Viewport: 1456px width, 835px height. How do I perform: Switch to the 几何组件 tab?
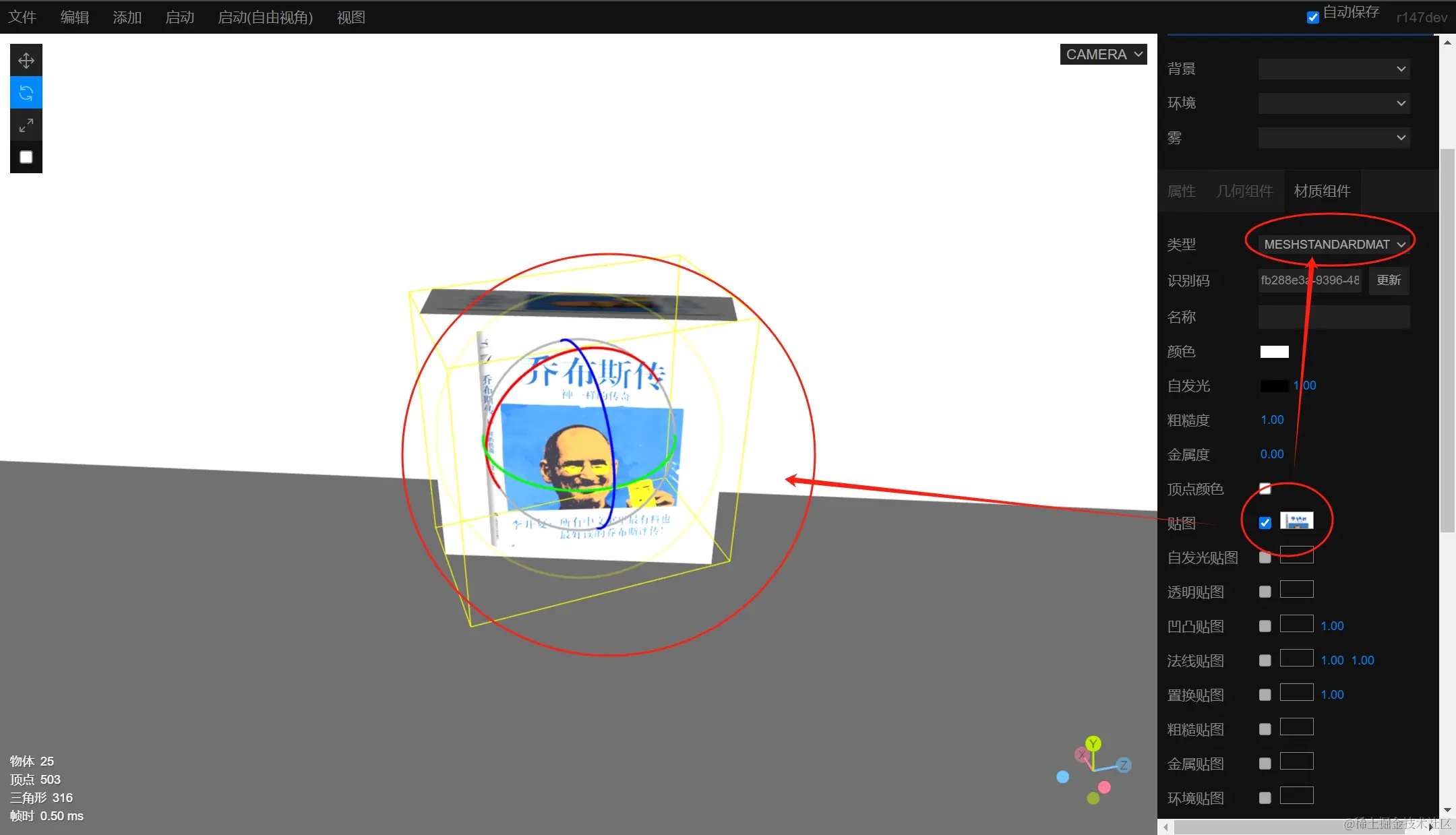[x=1244, y=191]
